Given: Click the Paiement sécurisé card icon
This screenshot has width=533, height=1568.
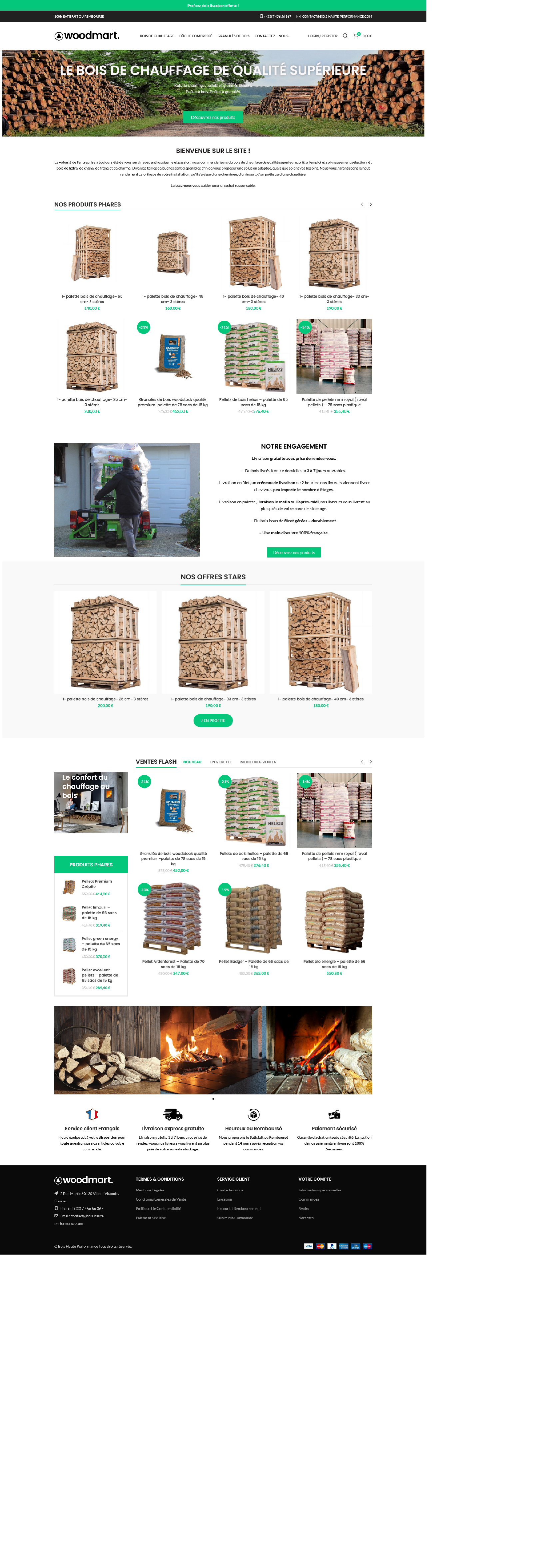Looking at the screenshot, I should (334, 1114).
